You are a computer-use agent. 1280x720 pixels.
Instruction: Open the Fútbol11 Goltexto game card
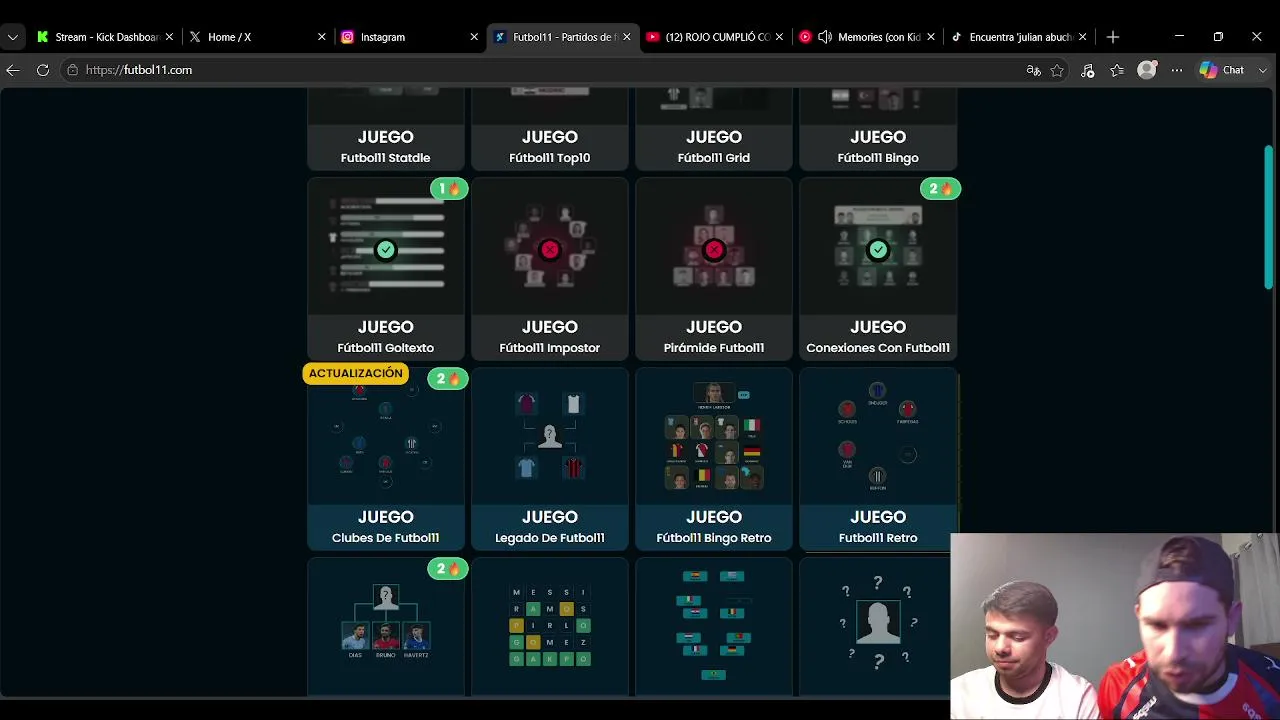(x=385, y=268)
